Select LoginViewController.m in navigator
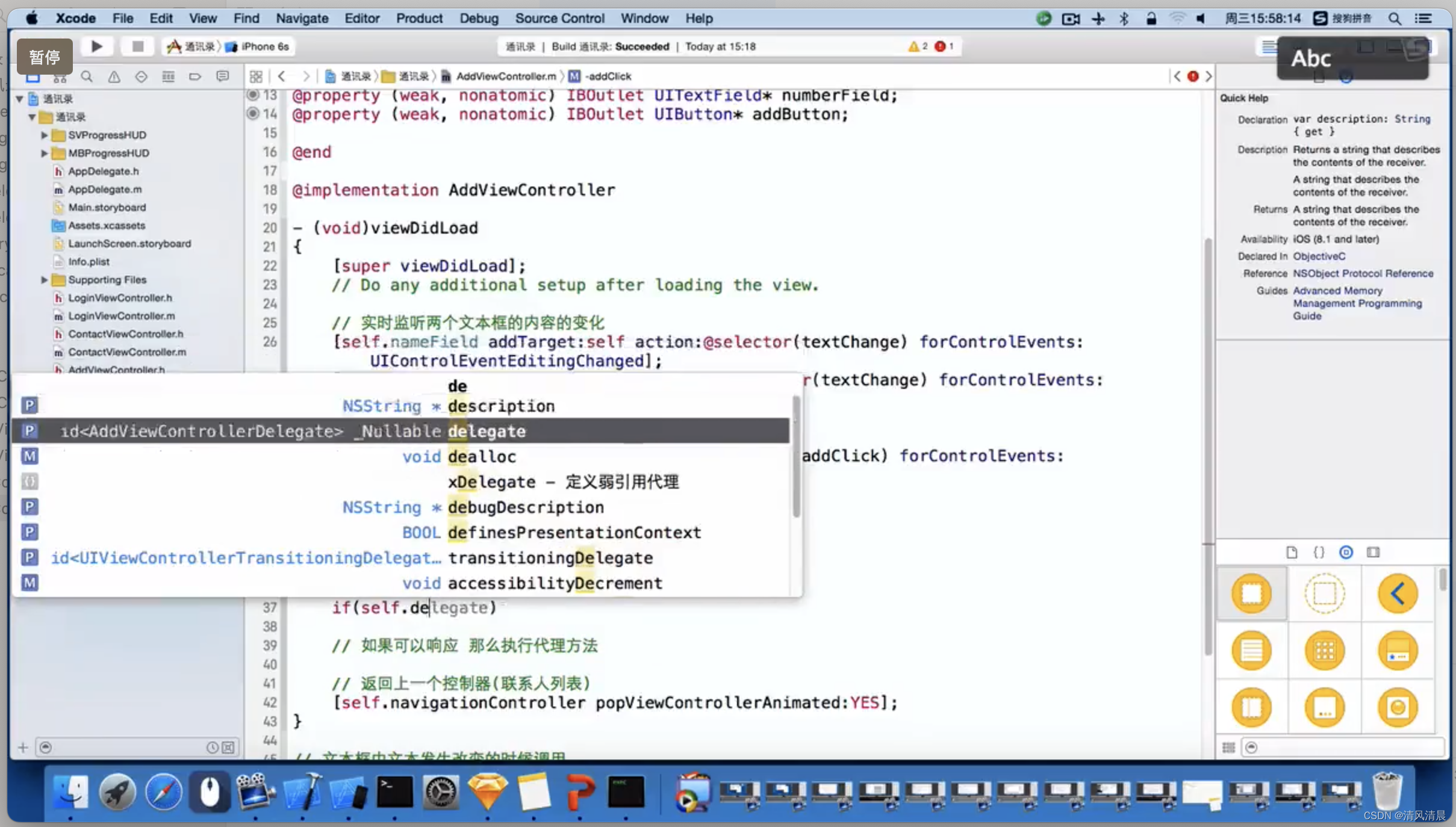This screenshot has width=1456, height=827. click(x=121, y=315)
